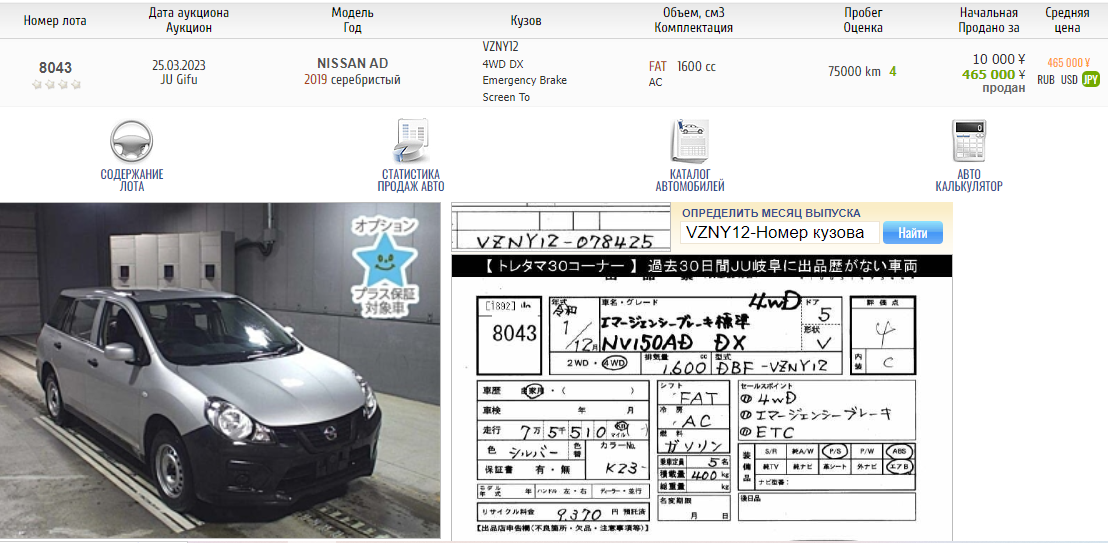Click the FAT transmission label

658,66
